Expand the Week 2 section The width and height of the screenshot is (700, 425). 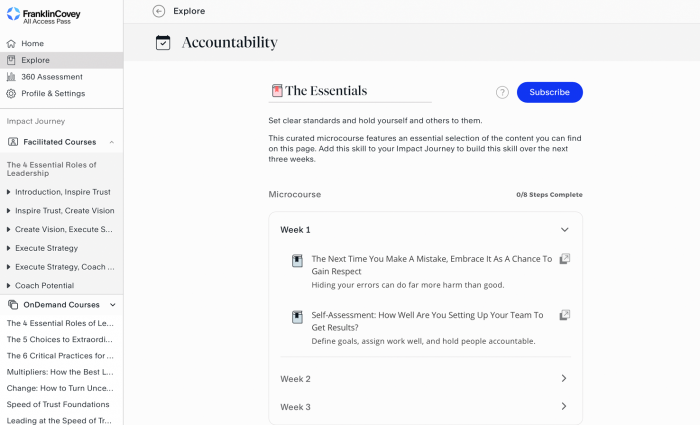(564, 379)
